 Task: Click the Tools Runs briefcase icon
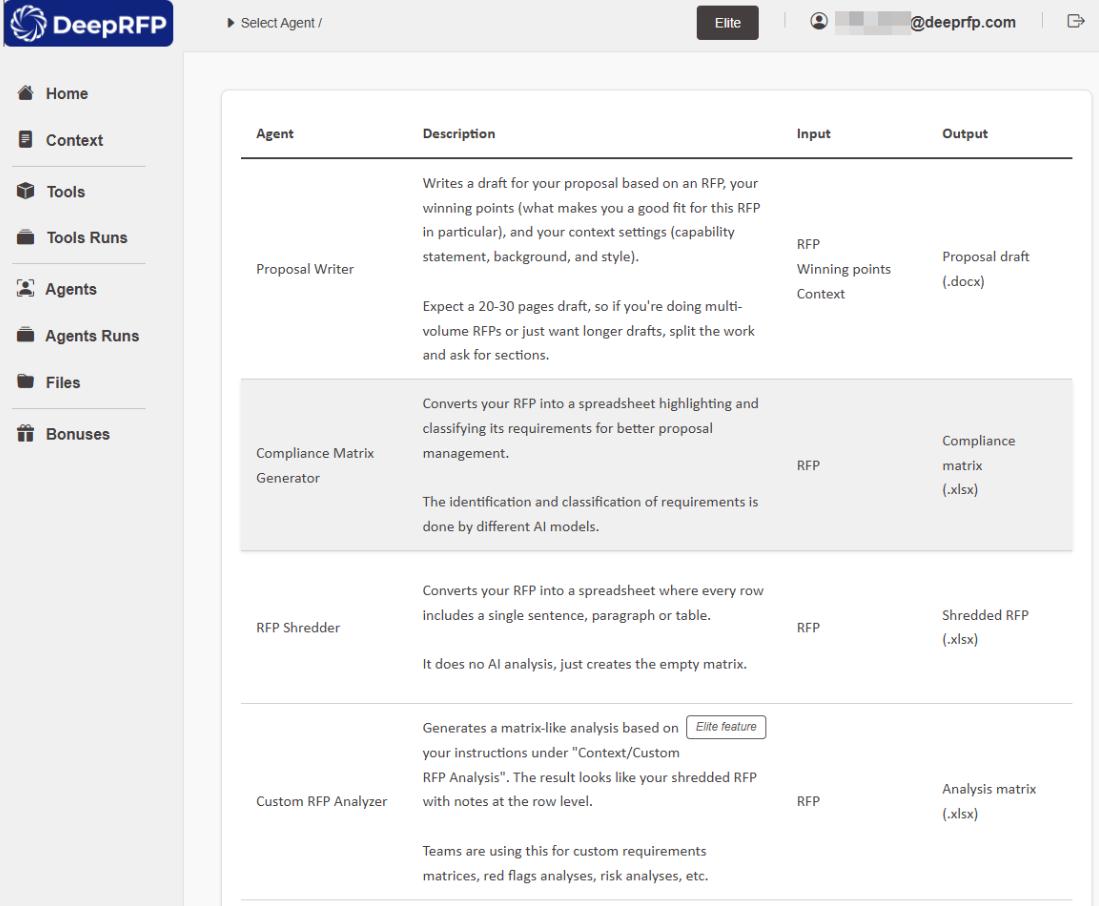click(28, 238)
